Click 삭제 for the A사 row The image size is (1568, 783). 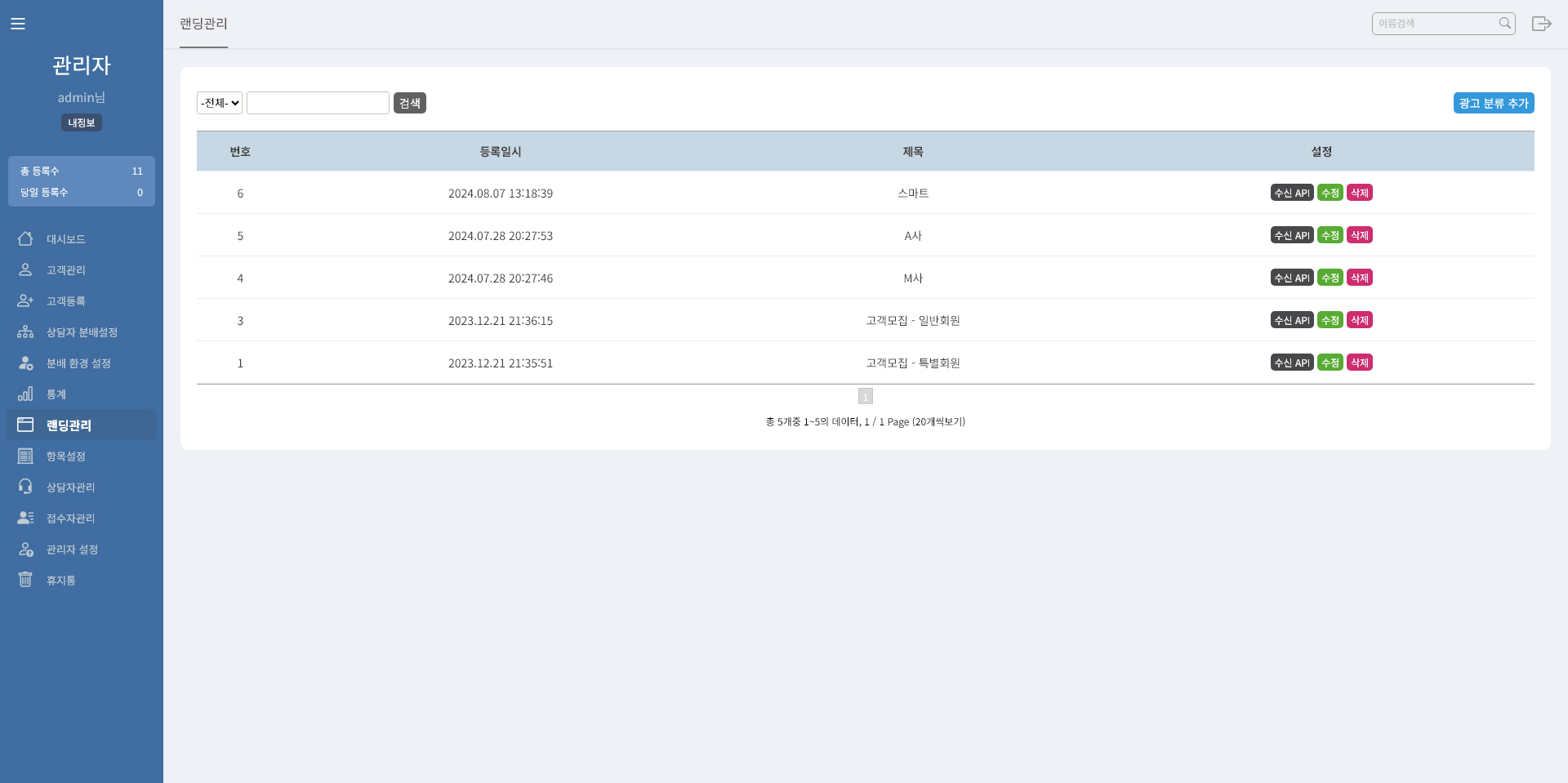tap(1359, 235)
